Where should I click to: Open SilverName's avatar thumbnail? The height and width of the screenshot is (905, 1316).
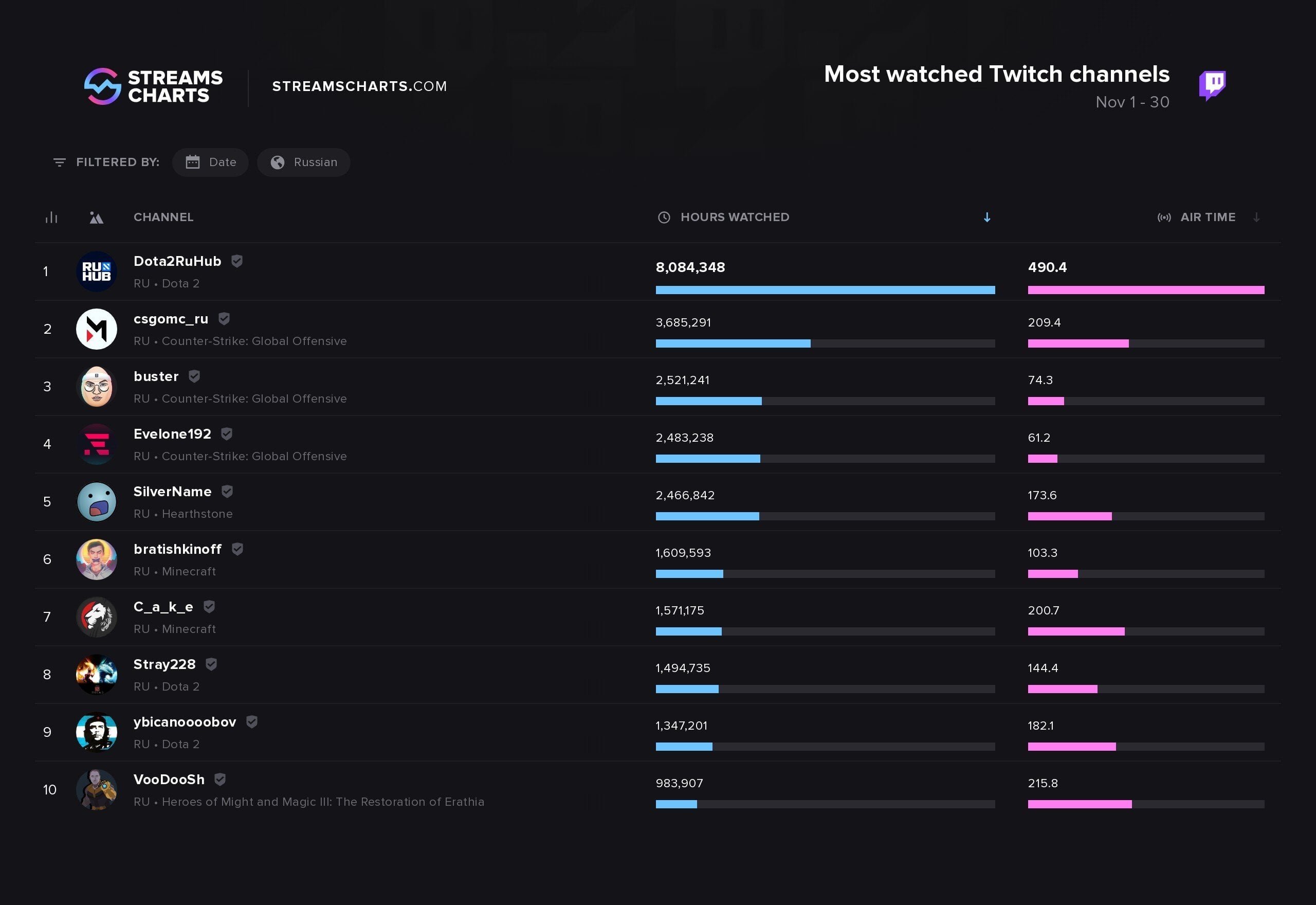point(96,502)
